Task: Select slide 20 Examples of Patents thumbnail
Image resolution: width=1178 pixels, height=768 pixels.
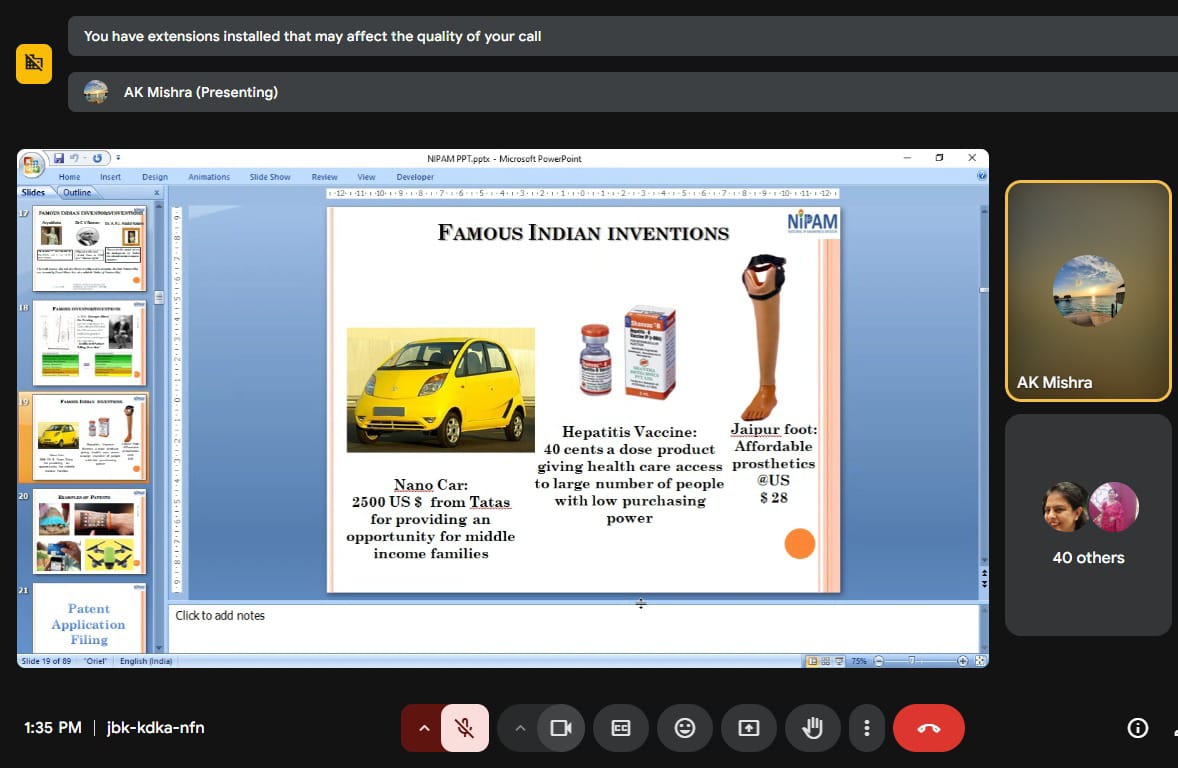Action: click(x=89, y=531)
